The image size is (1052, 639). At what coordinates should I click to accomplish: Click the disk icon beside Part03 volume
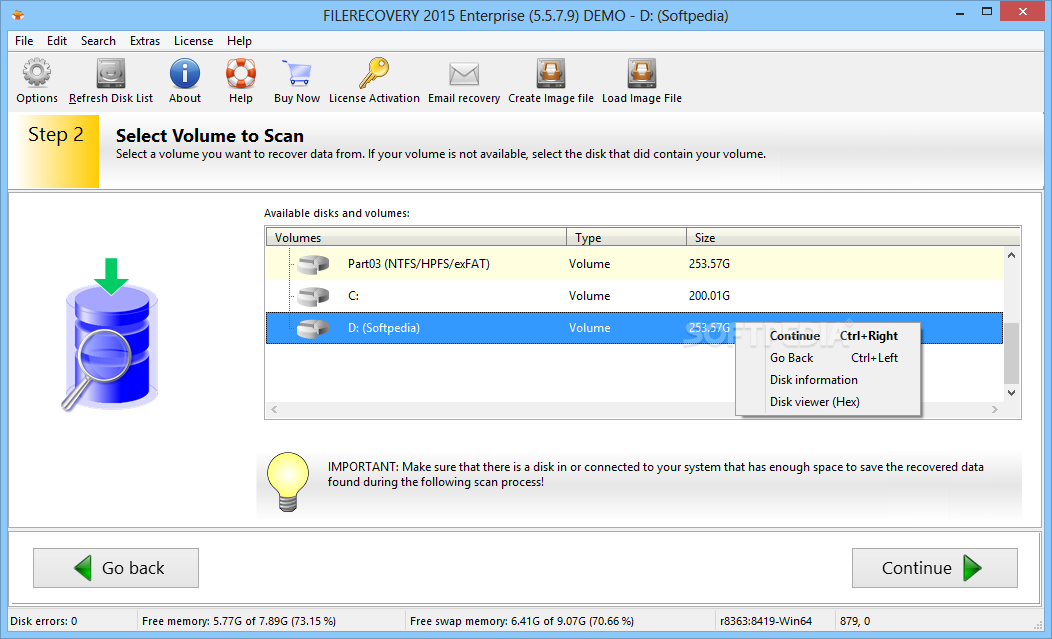(313, 264)
